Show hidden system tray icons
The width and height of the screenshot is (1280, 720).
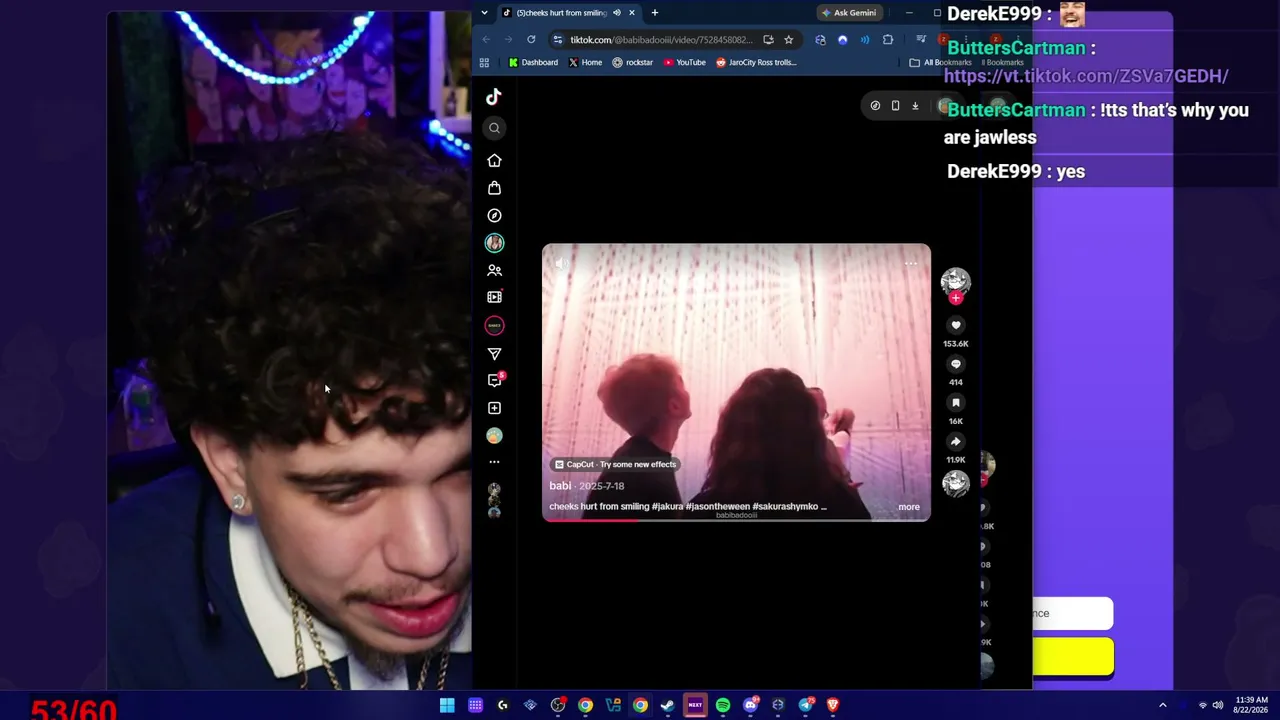[1162, 705]
